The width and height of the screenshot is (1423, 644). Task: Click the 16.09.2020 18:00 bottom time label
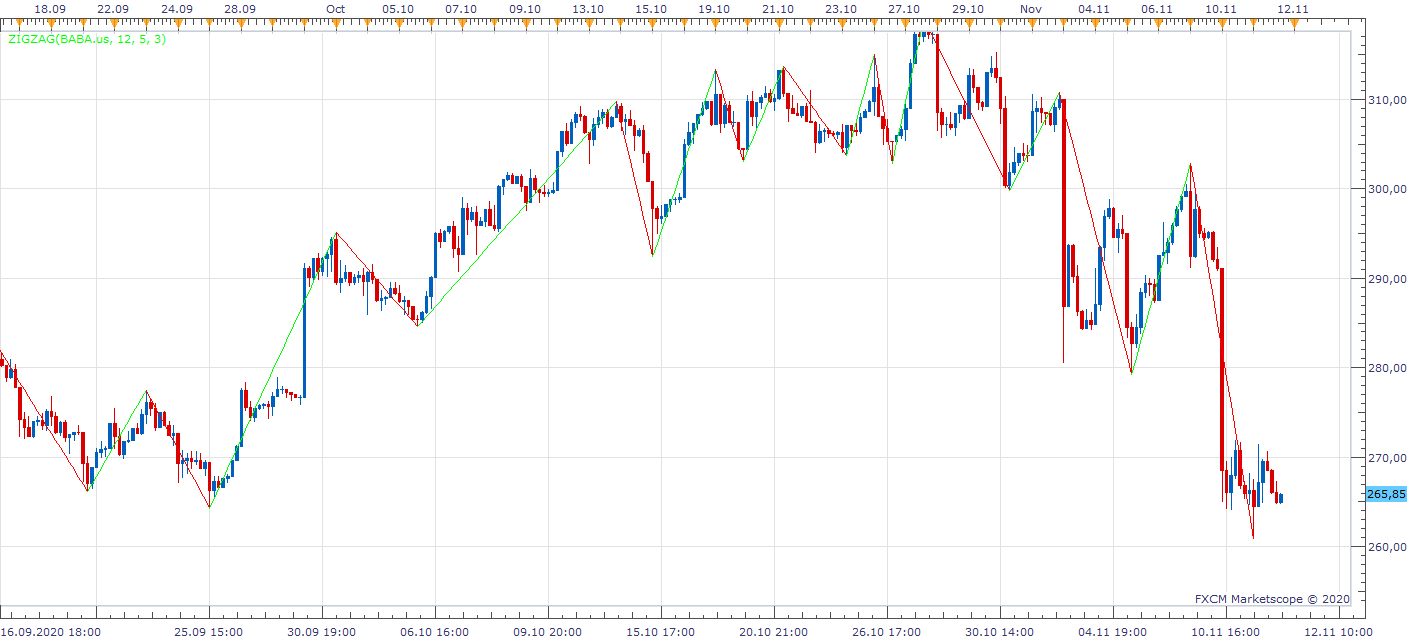tap(50, 632)
